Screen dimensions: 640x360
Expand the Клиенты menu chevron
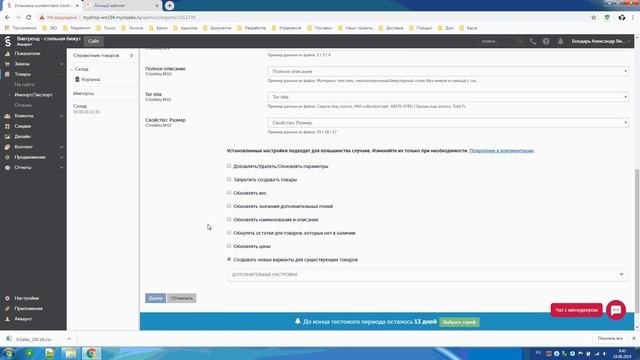coord(62,116)
